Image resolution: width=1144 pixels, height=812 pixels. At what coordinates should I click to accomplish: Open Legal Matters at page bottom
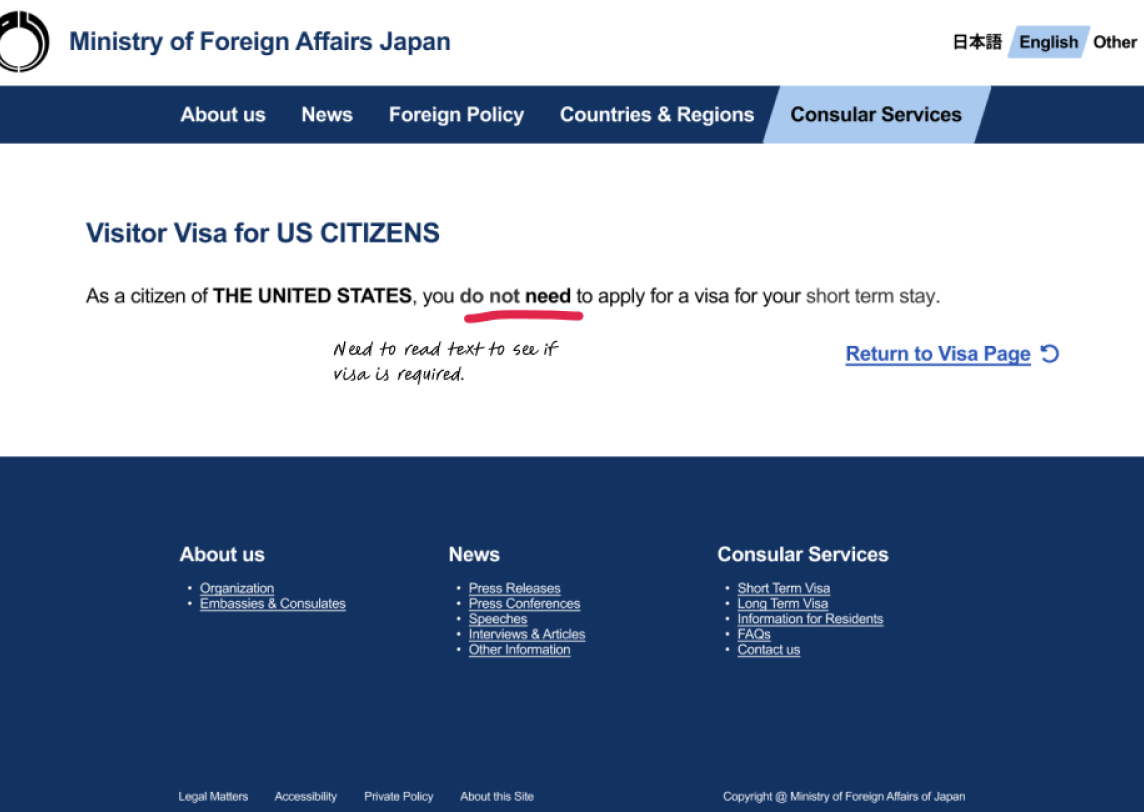point(213,797)
